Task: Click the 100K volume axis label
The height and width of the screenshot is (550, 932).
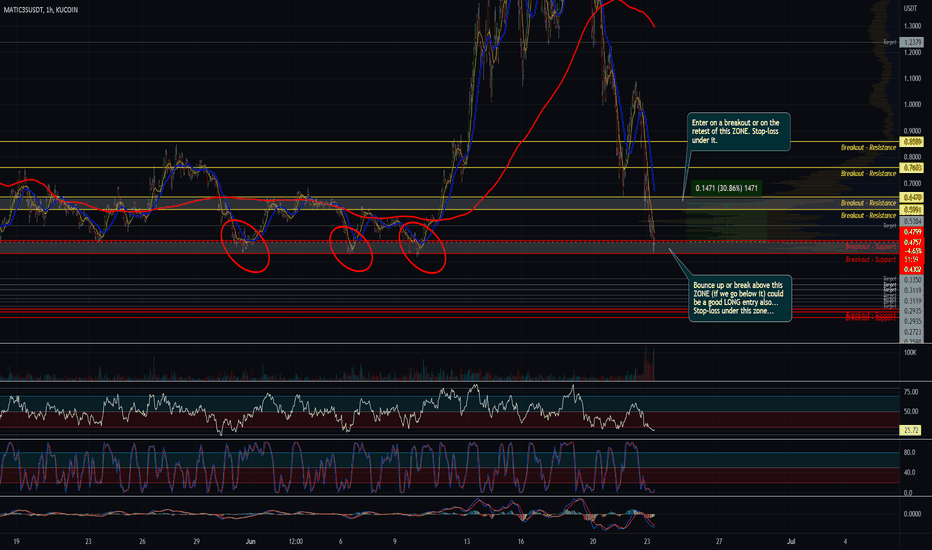Action: [909, 353]
